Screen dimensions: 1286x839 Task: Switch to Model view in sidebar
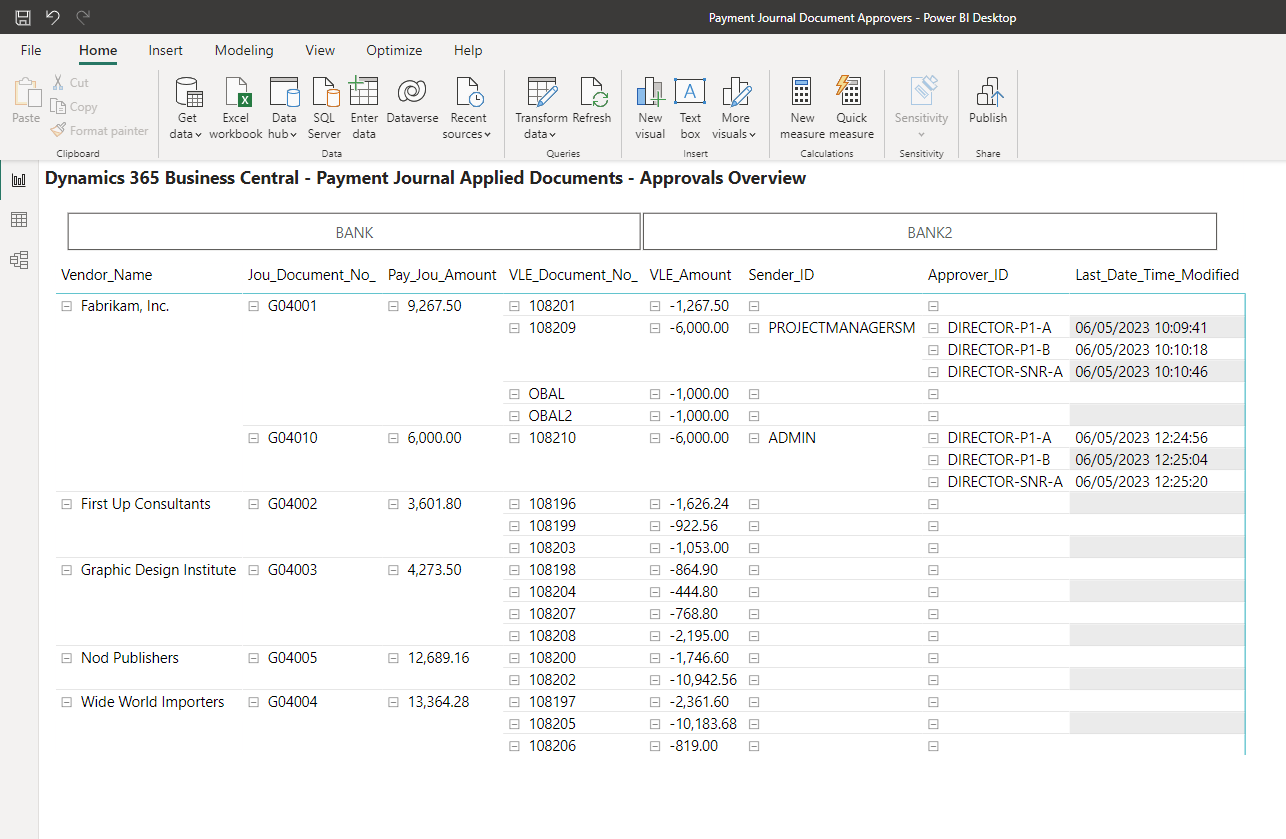(x=18, y=260)
